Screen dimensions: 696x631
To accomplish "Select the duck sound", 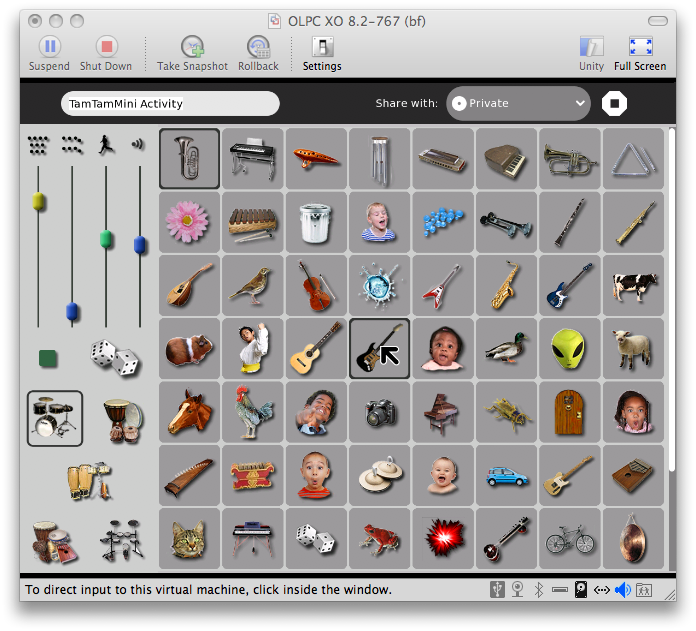I will click(506, 349).
